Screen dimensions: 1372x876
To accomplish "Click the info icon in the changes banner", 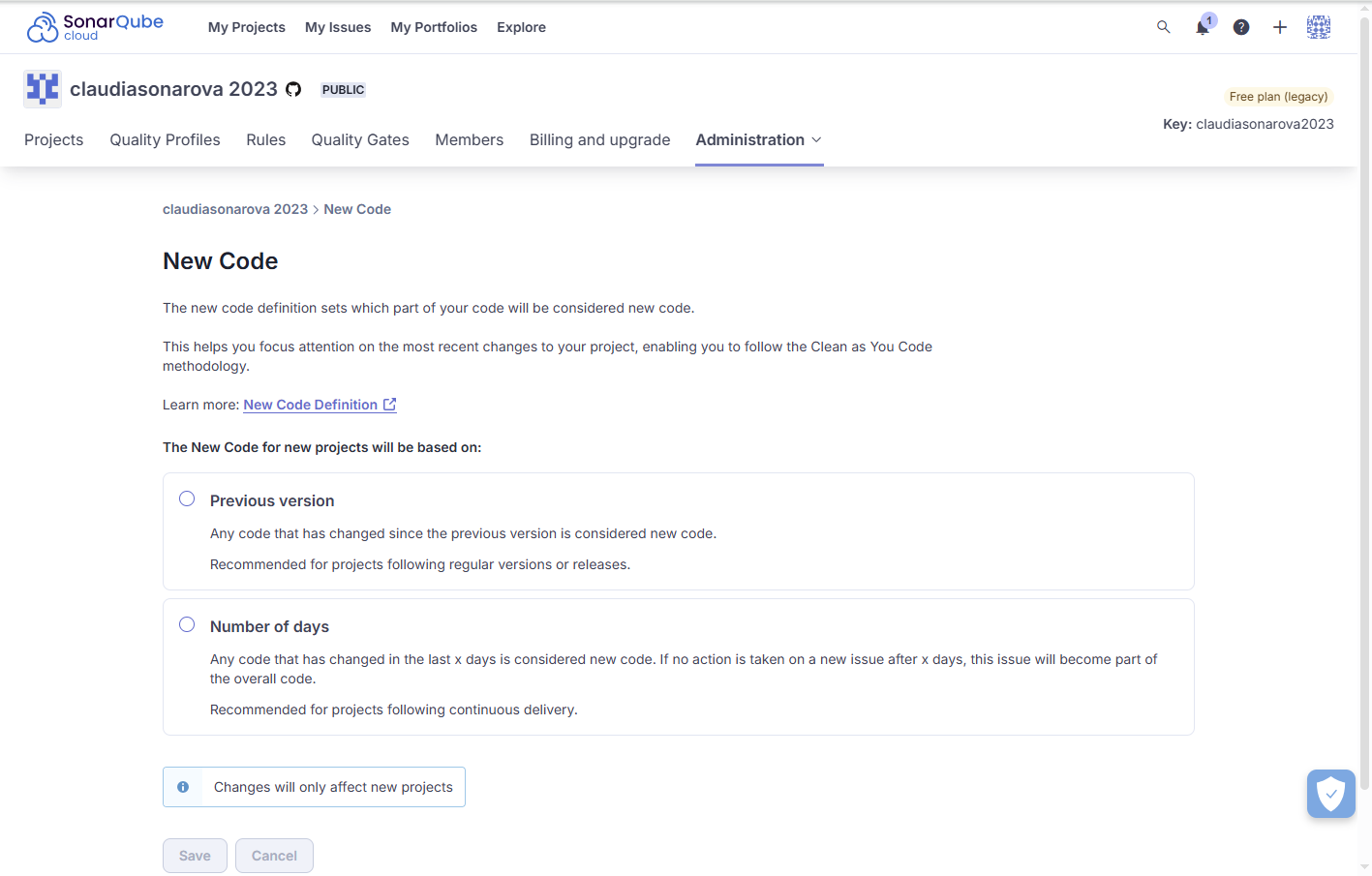I will pyautogui.click(x=183, y=787).
